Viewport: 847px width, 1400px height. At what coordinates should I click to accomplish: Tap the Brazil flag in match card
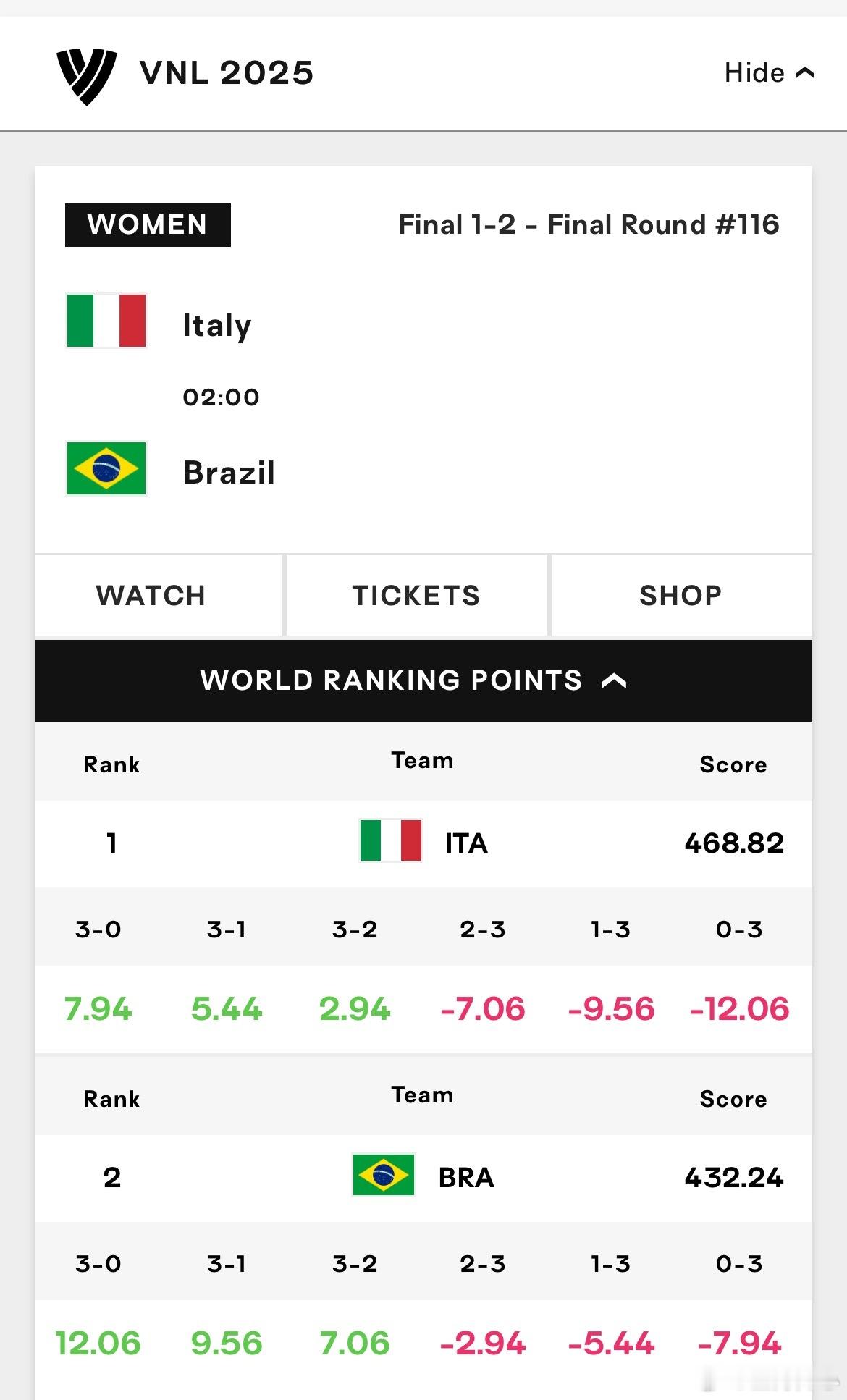pyautogui.click(x=106, y=468)
